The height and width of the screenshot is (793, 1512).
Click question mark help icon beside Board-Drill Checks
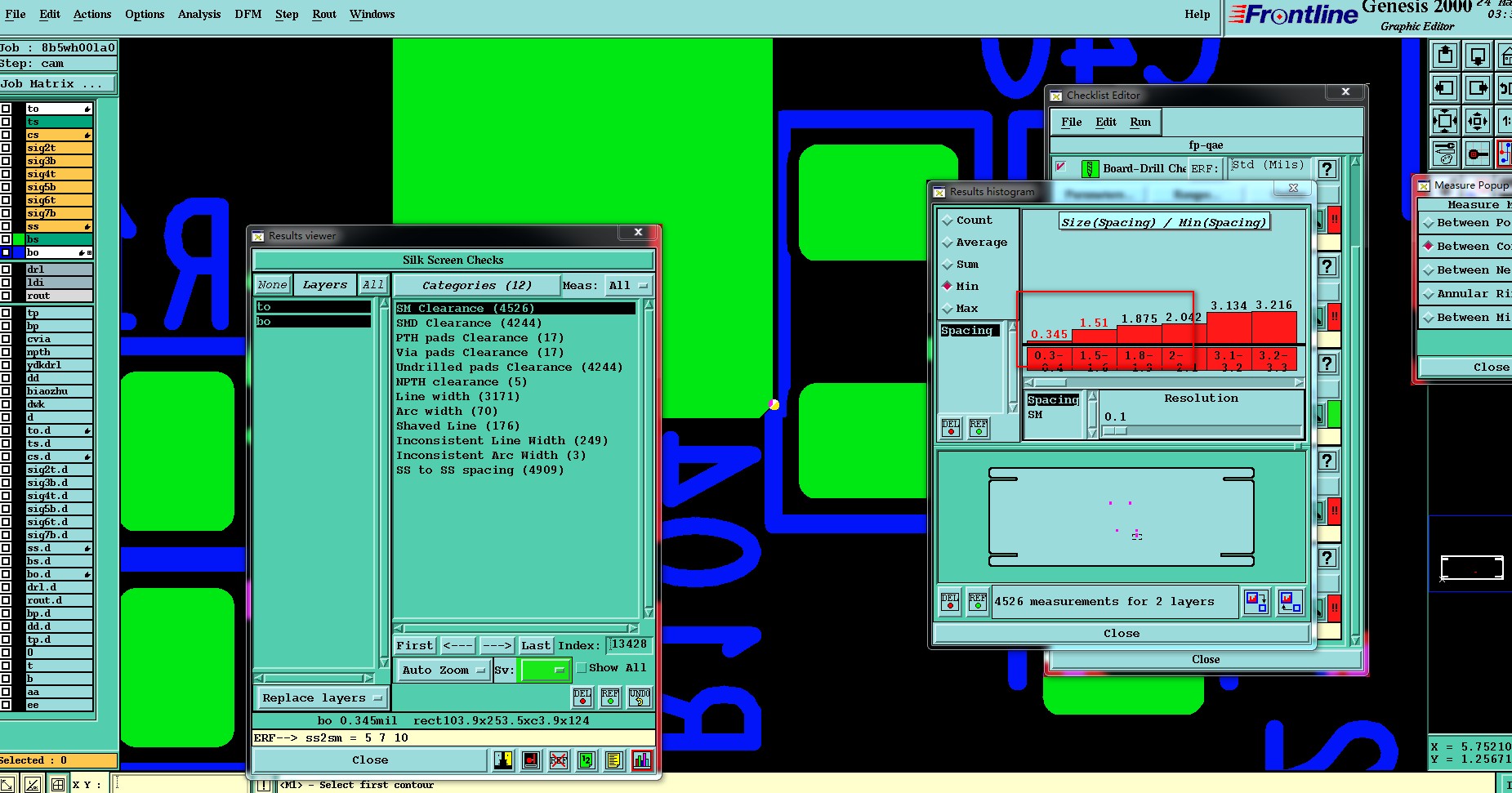[x=1327, y=169]
